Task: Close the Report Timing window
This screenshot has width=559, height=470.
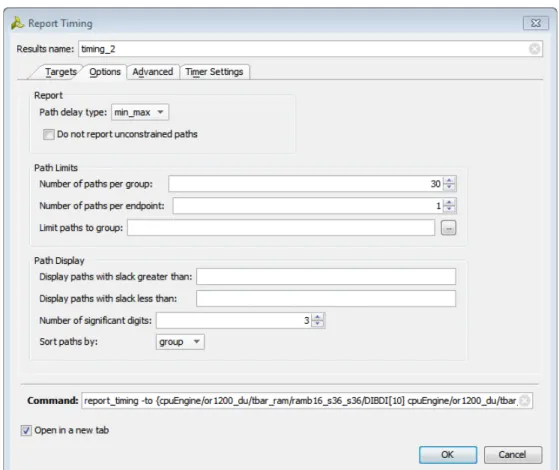Action: [536, 23]
